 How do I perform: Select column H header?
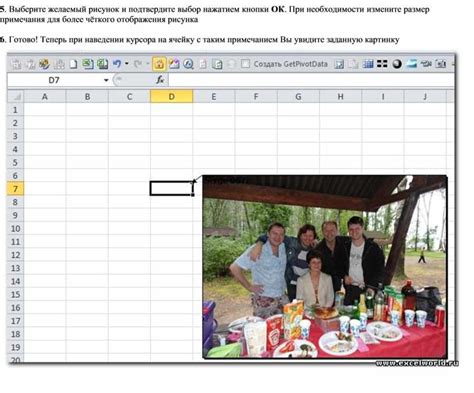pyautogui.click(x=340, y=97)
